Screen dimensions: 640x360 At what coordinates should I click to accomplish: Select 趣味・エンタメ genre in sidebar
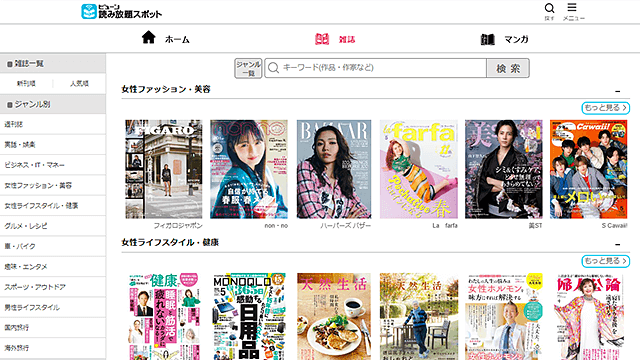point(53,267)
